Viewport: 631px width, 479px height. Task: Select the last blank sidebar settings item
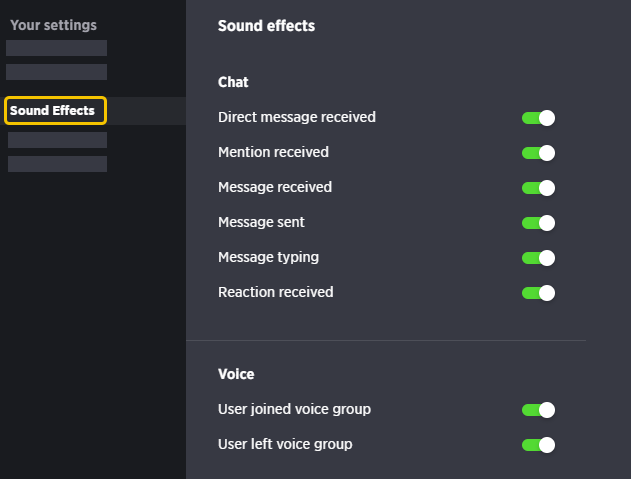coord(58,164)
